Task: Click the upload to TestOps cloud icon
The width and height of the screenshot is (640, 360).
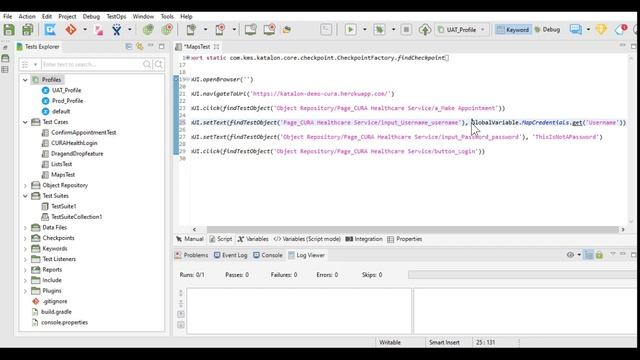Action: [x=425, y=29]
